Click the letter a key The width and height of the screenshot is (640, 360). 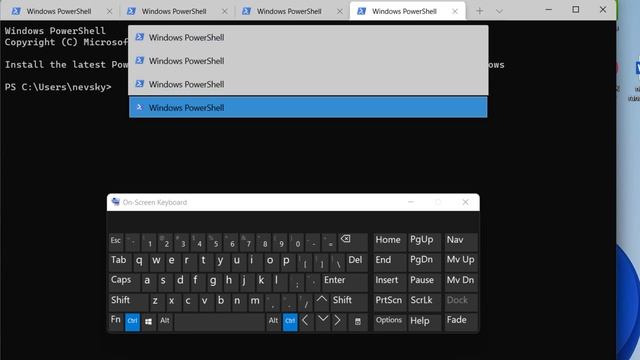point(149,281)
